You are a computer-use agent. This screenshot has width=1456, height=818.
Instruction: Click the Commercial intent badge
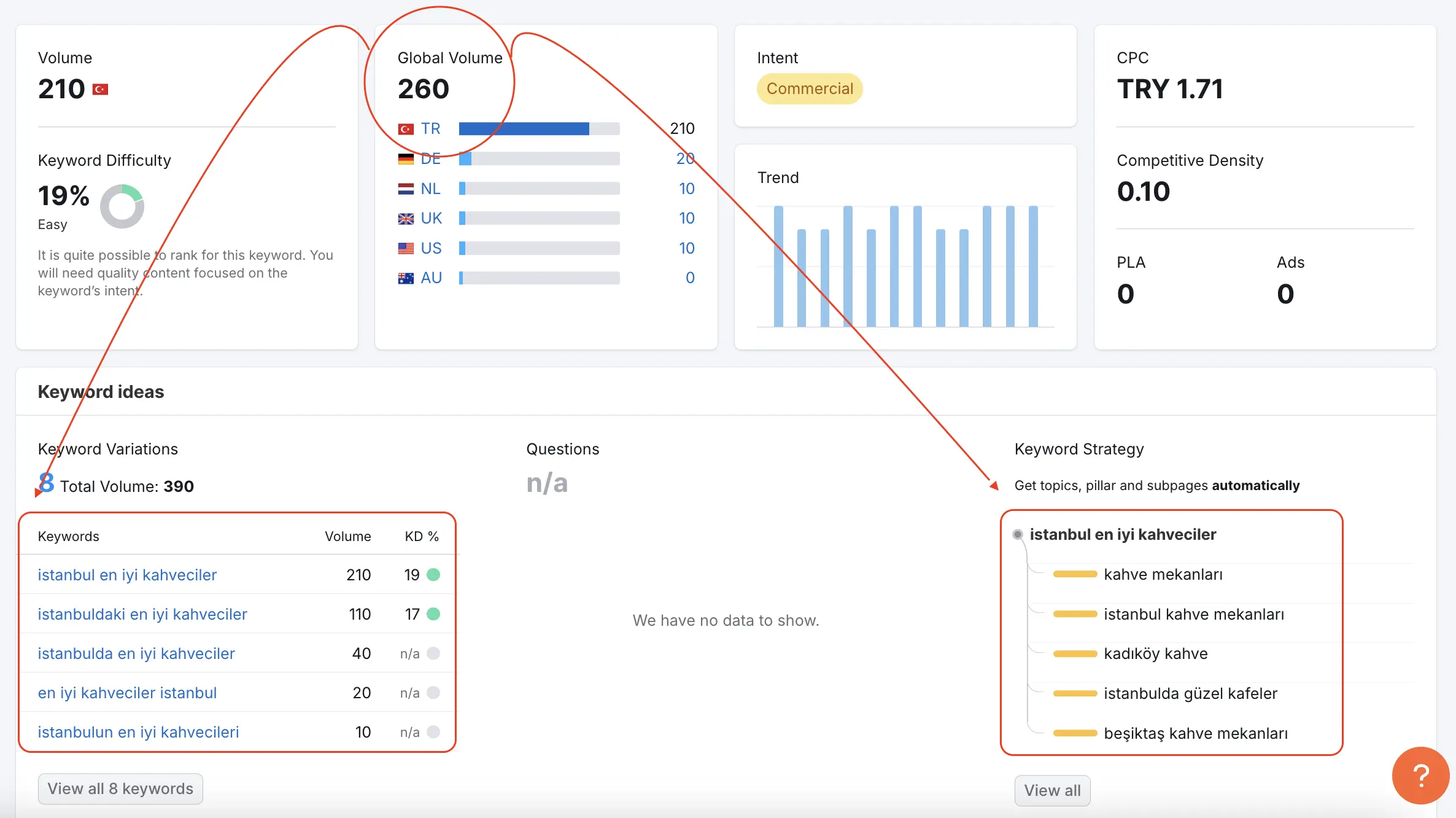pos(810,89)
